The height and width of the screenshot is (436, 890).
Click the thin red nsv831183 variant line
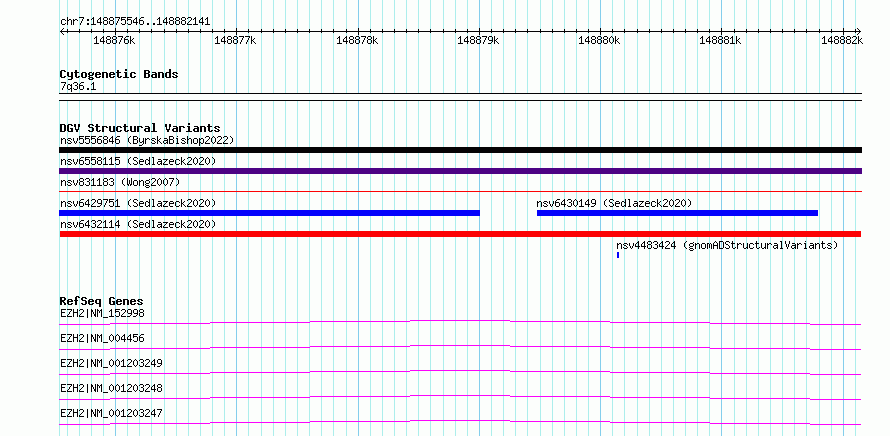[460, 192]
